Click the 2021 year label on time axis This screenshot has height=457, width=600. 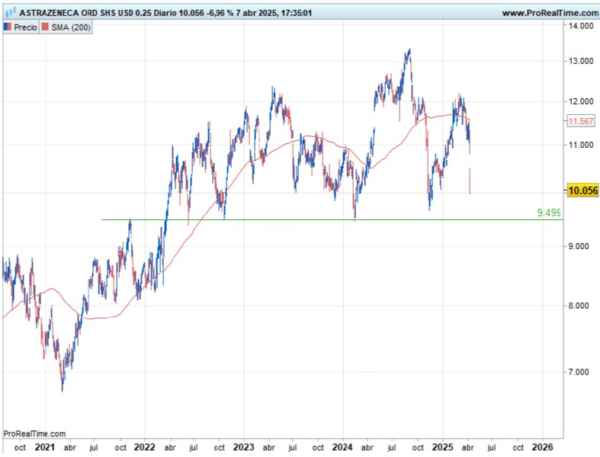tap(45, 447)
